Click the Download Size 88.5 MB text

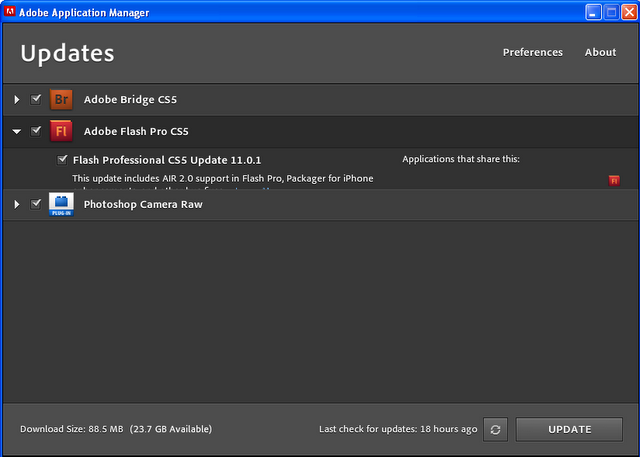(71, 429)
